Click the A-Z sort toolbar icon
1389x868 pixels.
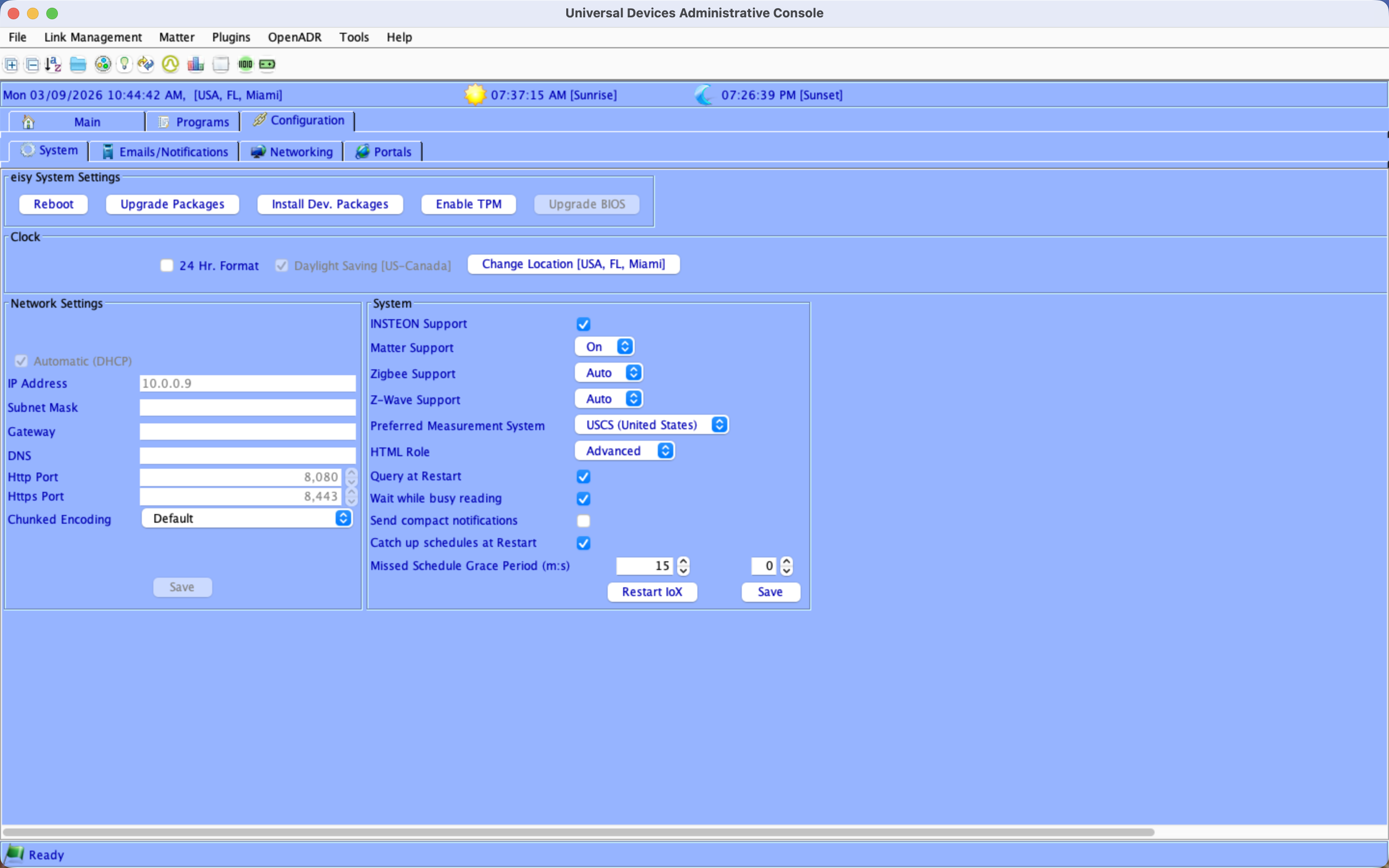click(x=54, y=64)
